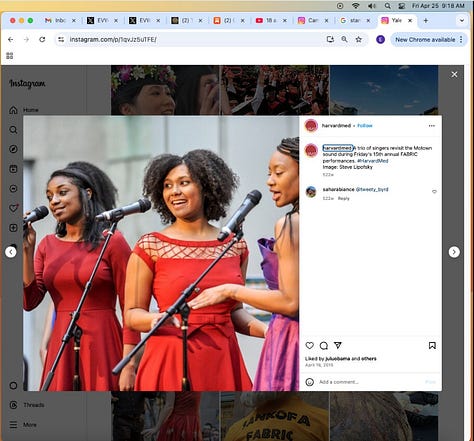This screenshot has width=474, height=441.
Task: Click the address bar URL
Action: coord(113,40)
